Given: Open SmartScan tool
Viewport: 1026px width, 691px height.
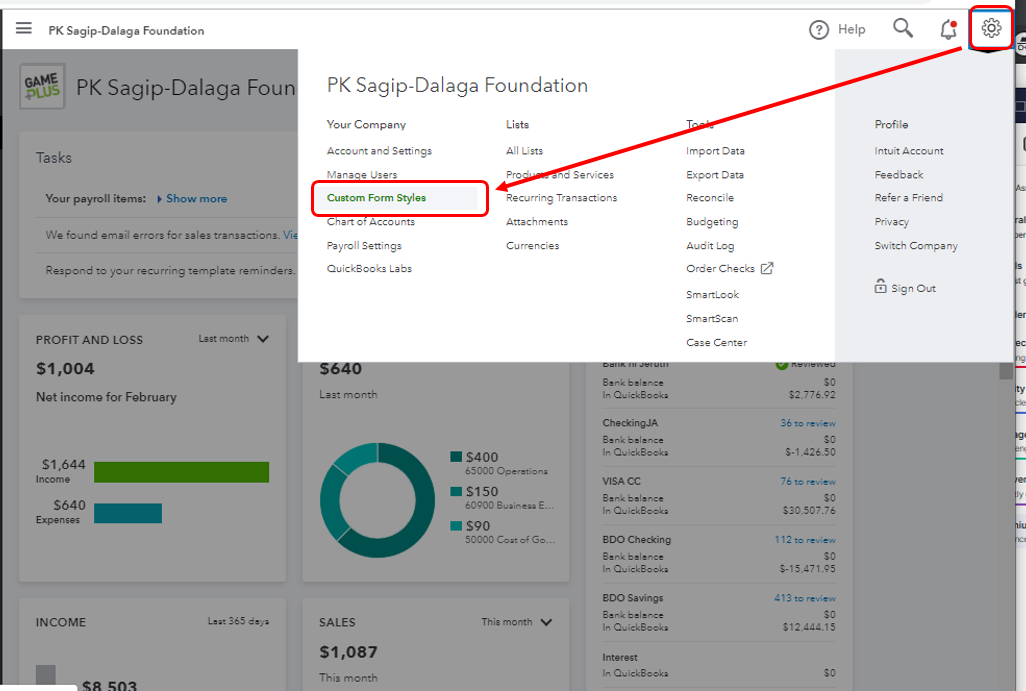Looking at the screenshot, I should pyautogui.click(x=712, y=319).
